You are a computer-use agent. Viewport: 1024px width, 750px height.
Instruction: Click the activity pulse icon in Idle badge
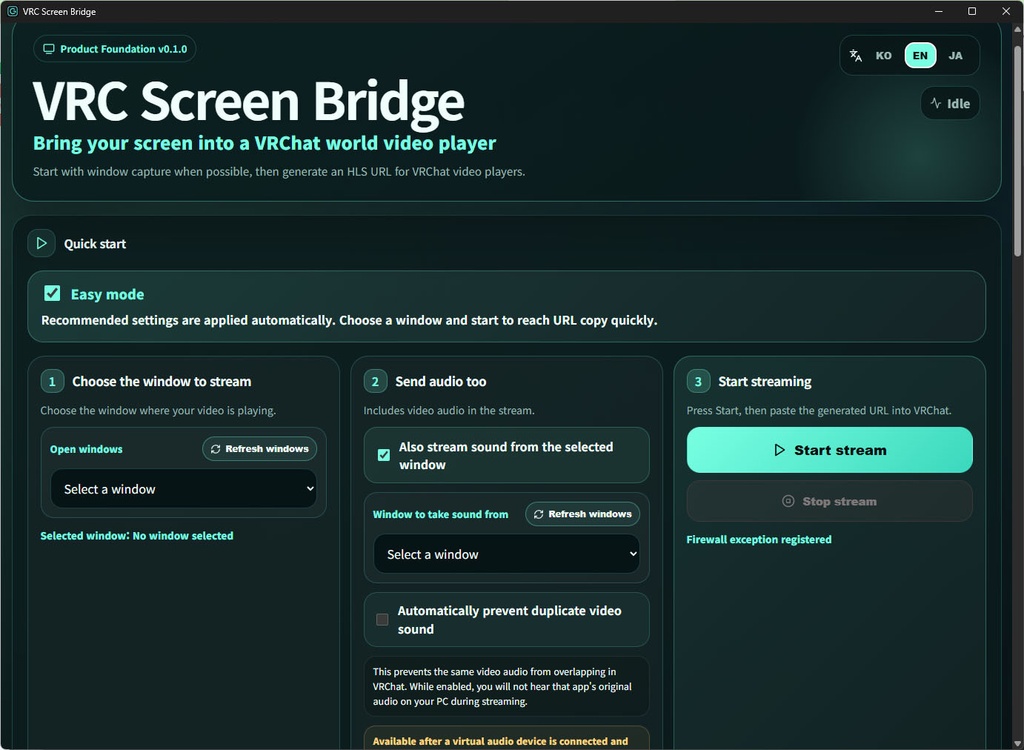tap(936, 103)
